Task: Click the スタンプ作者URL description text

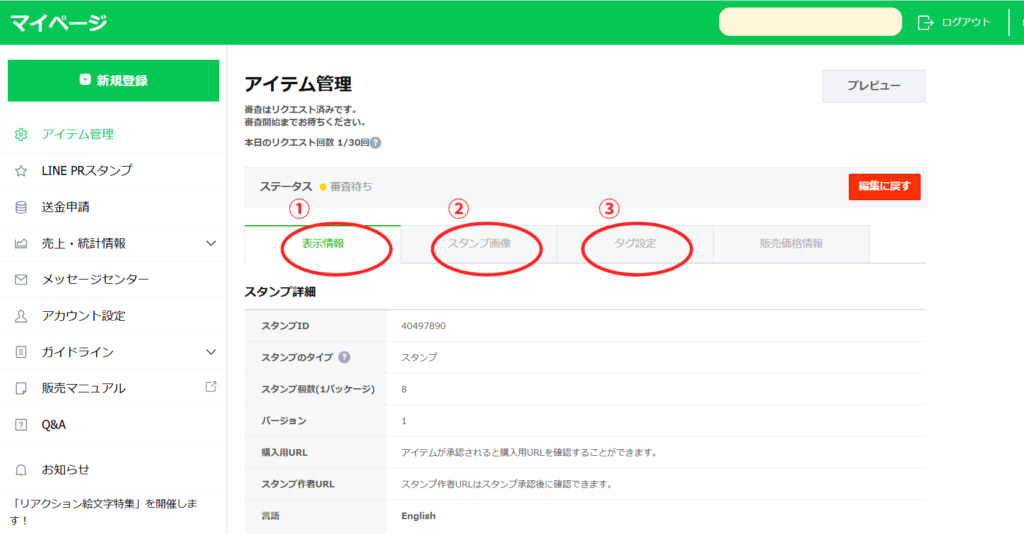Action: point(507,484)
